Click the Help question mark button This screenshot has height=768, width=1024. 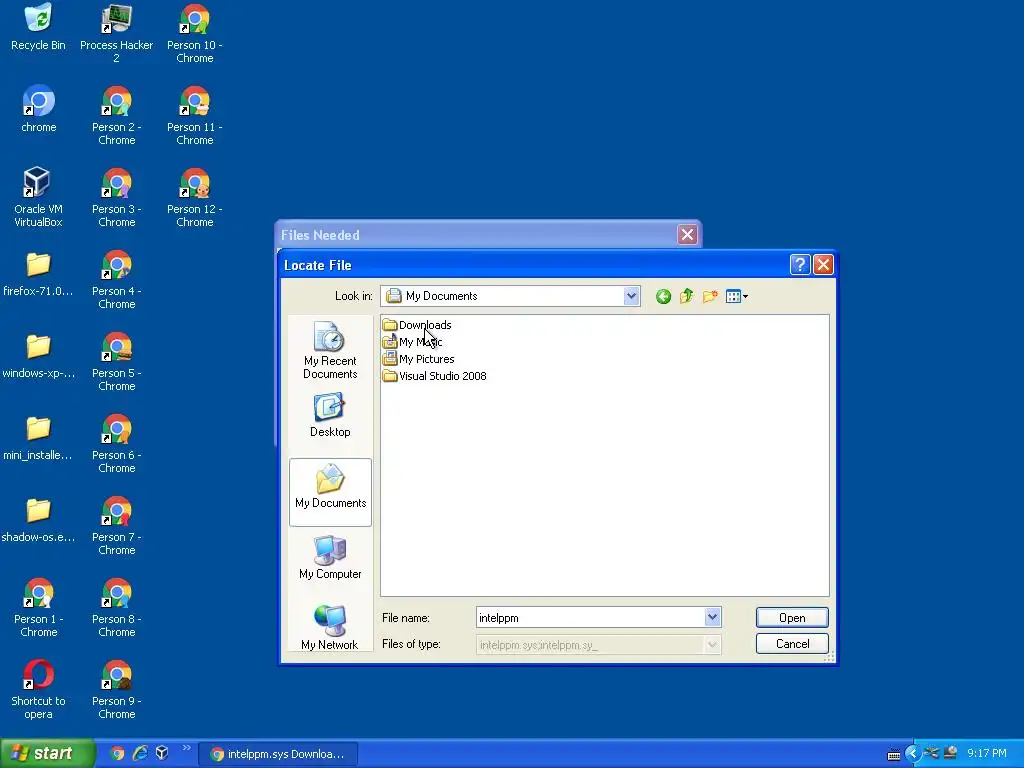tap(800, 264)
